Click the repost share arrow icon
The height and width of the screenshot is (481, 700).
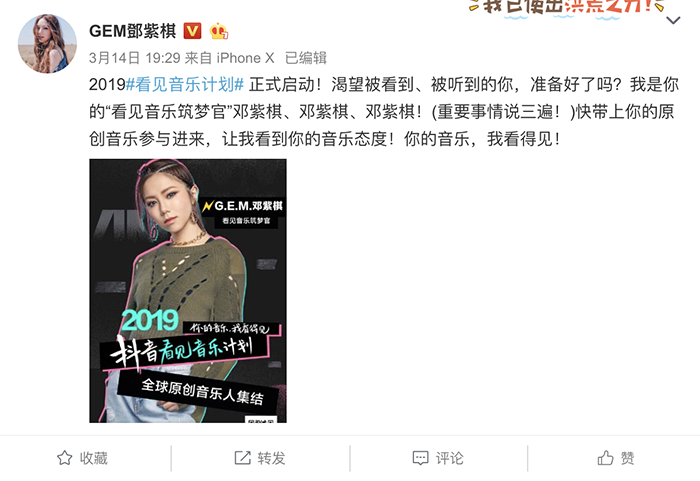pos(242,458)
